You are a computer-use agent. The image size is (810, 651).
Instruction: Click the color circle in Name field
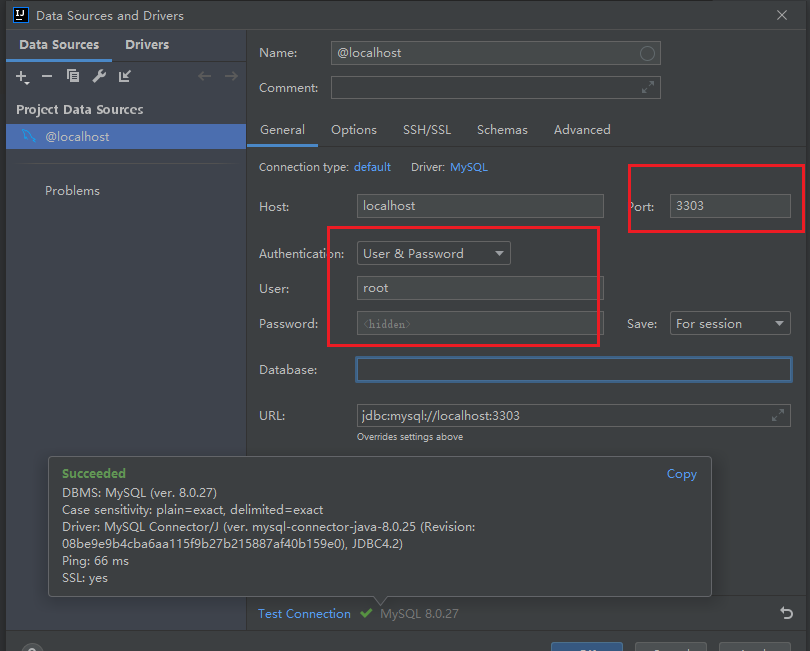(x=647, y=53)
